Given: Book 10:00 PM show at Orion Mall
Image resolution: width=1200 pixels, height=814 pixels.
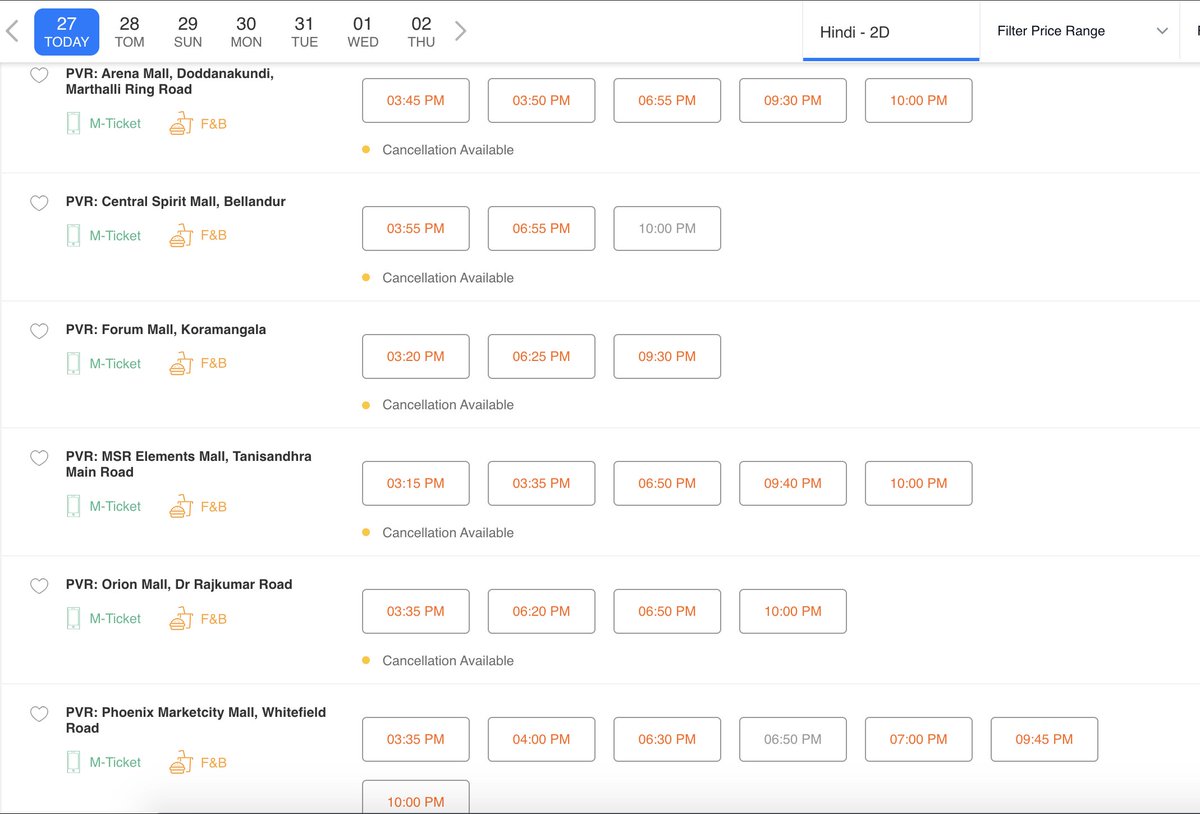Looking at the screenshot, I should coord(793,611).
